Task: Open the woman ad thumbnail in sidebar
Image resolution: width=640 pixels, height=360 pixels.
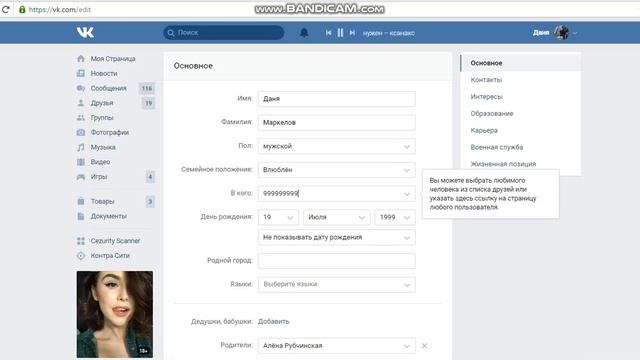Action: pyautogui.click(x=115, y=314)
